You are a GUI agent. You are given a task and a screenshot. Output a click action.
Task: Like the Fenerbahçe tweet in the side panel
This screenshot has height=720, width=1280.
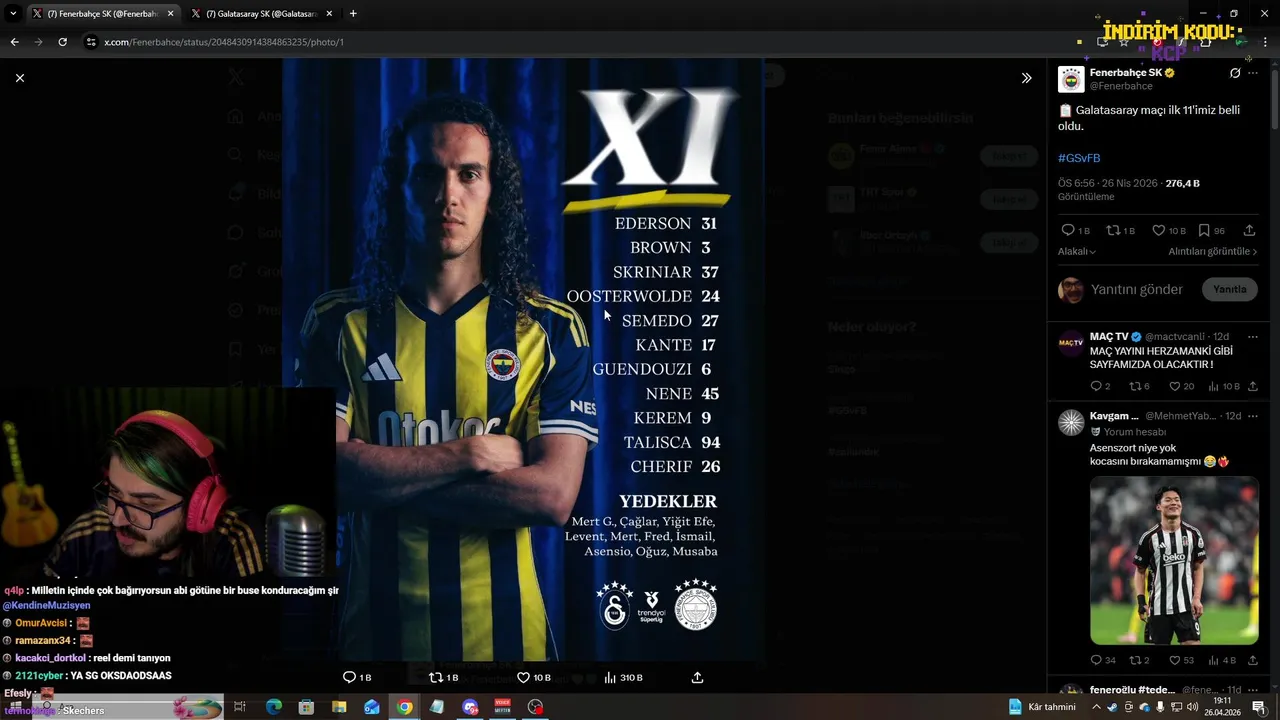[x=1158, y=230]
